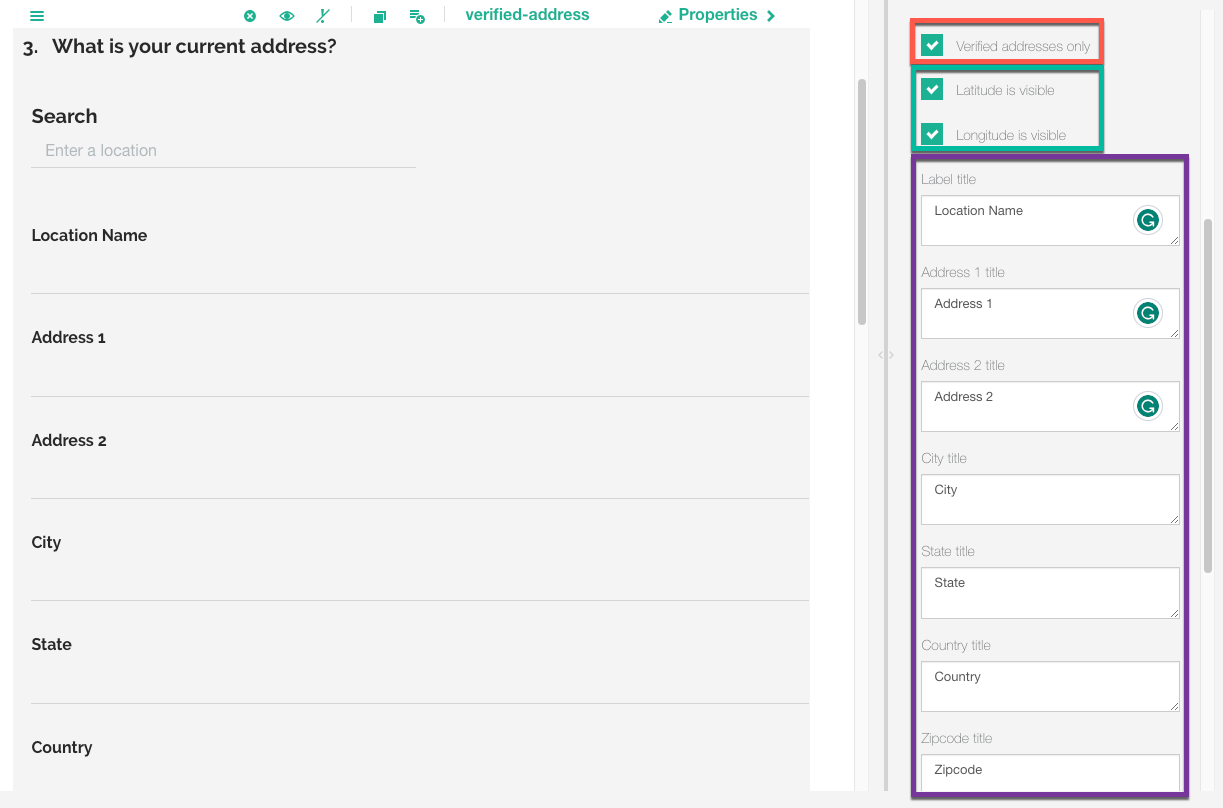Click the Enter a location search field
1223x808 pixels.
tap(223, 151)
